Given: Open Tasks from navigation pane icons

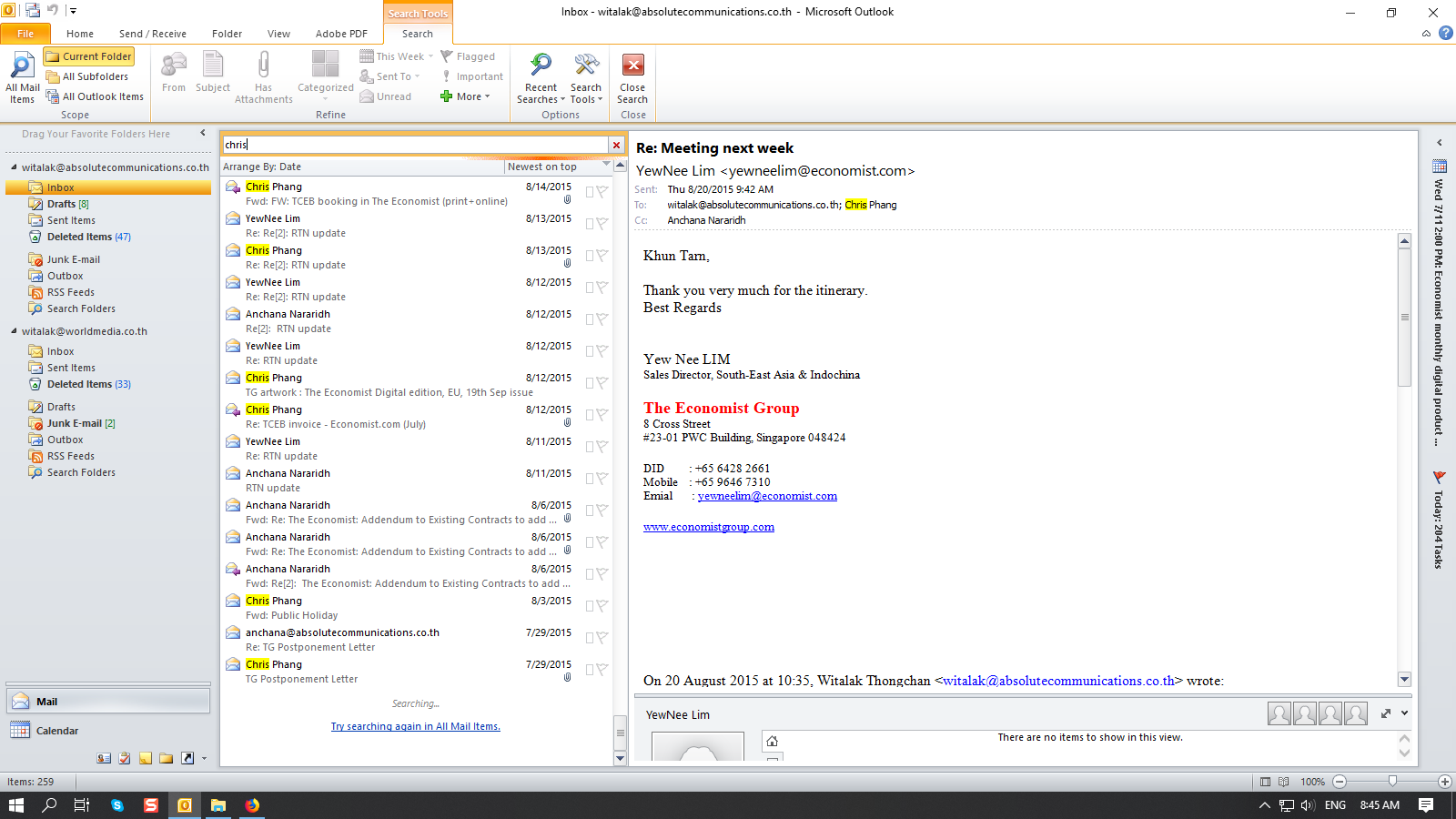Looking at the screenshot, I should pos(125,758).
